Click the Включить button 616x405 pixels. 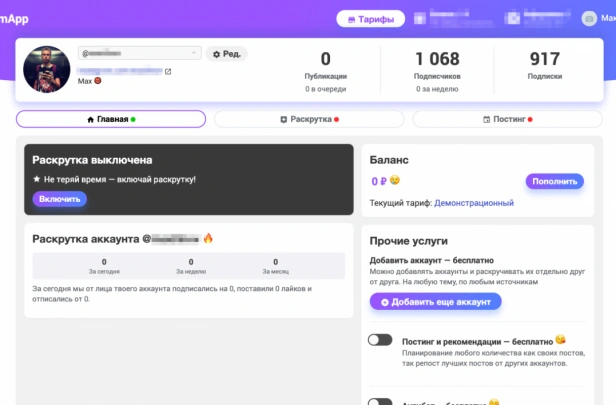point(60,199)
